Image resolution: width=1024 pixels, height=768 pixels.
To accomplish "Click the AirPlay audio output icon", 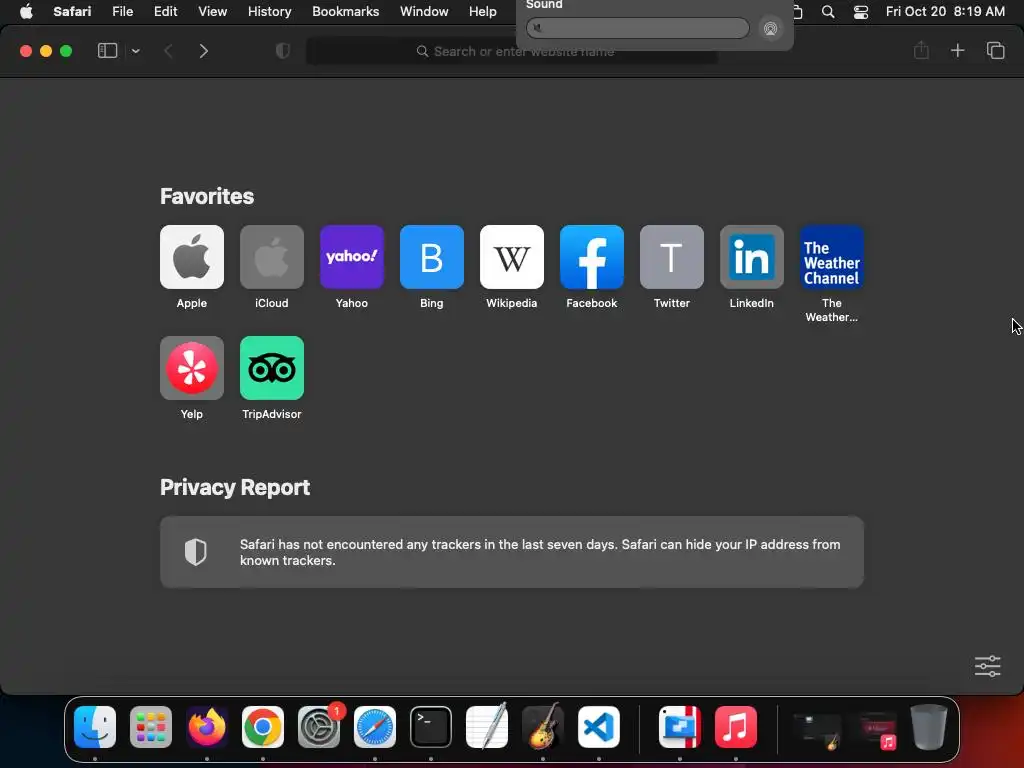I will pos(771,29).
